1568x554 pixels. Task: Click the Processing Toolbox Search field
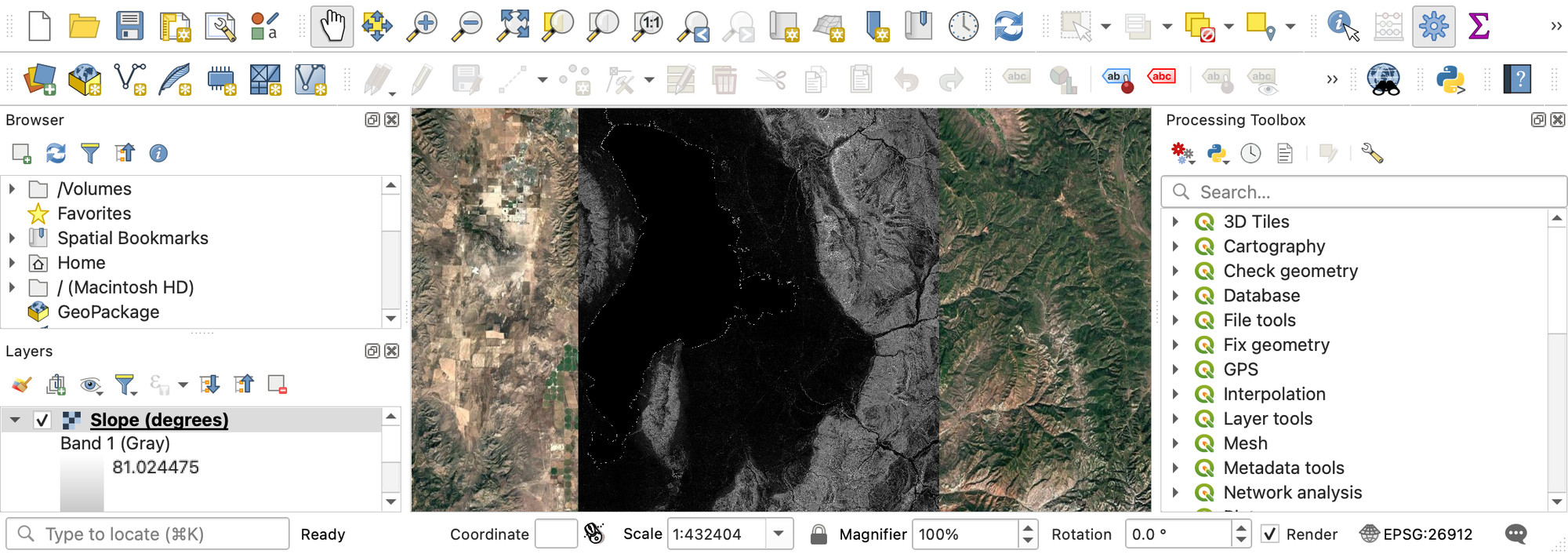tap(1363, 192)
